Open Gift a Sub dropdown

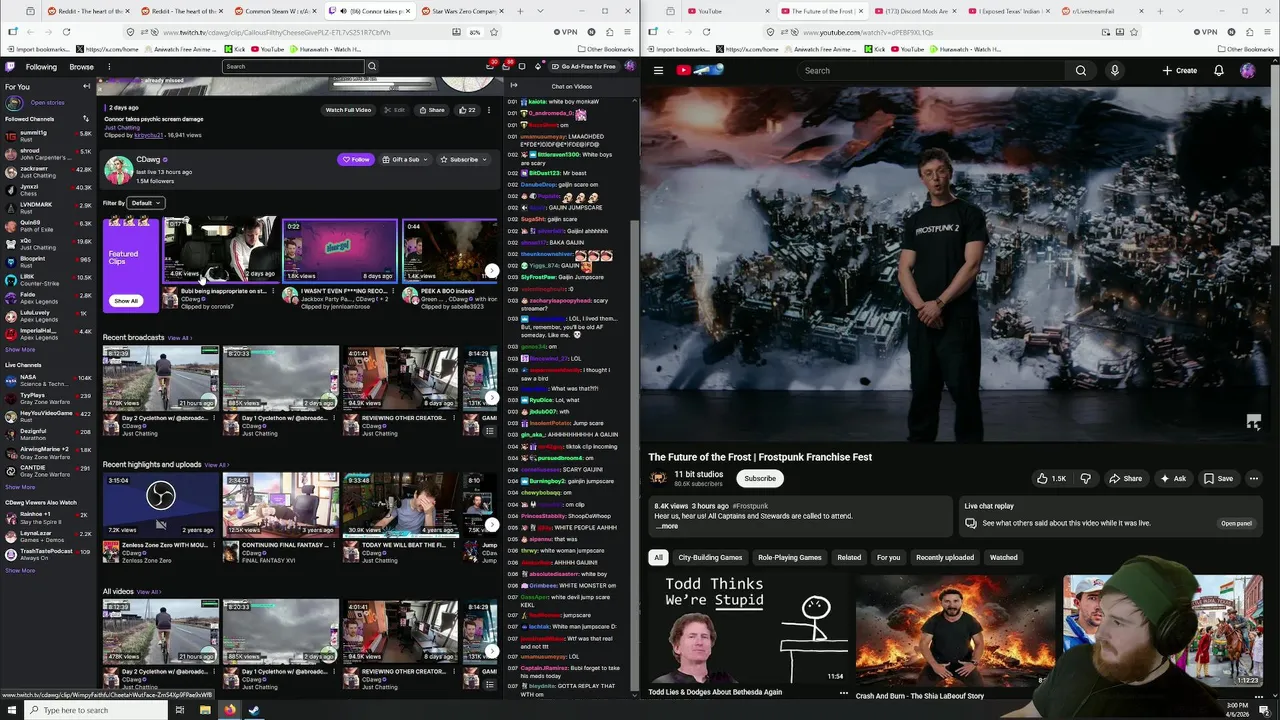[405, 160]
